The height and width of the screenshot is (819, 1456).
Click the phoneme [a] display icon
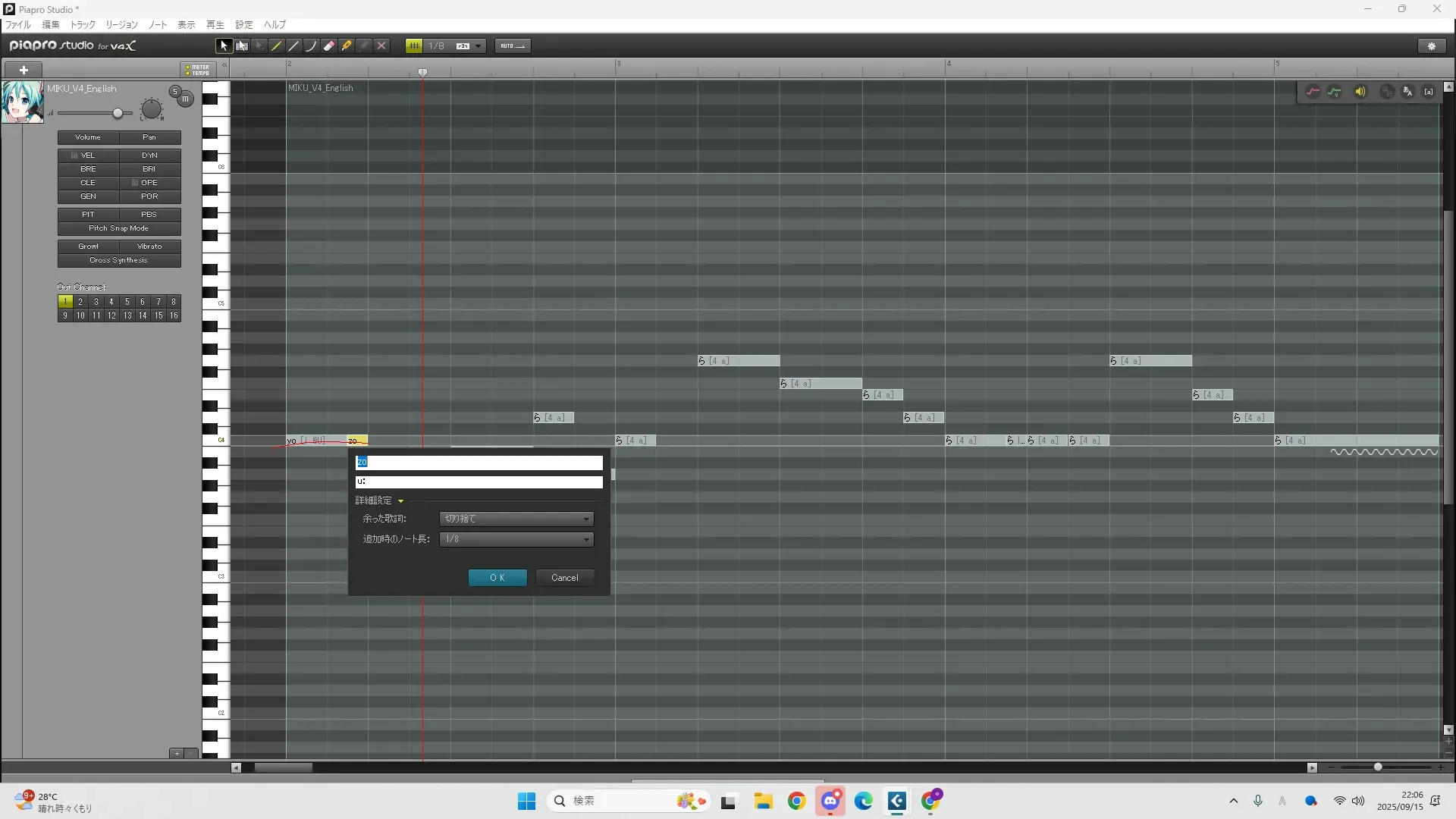tap(1429, 92)
